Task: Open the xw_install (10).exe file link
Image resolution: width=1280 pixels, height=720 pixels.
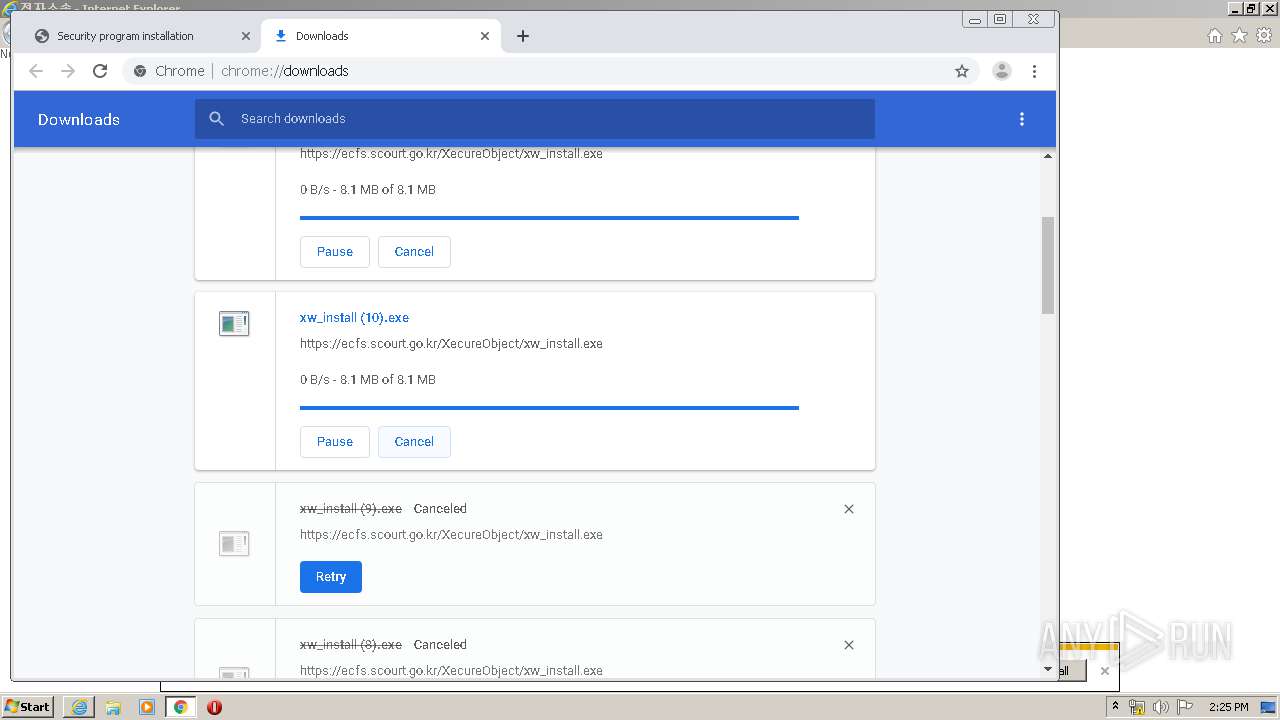Action: 354,318
